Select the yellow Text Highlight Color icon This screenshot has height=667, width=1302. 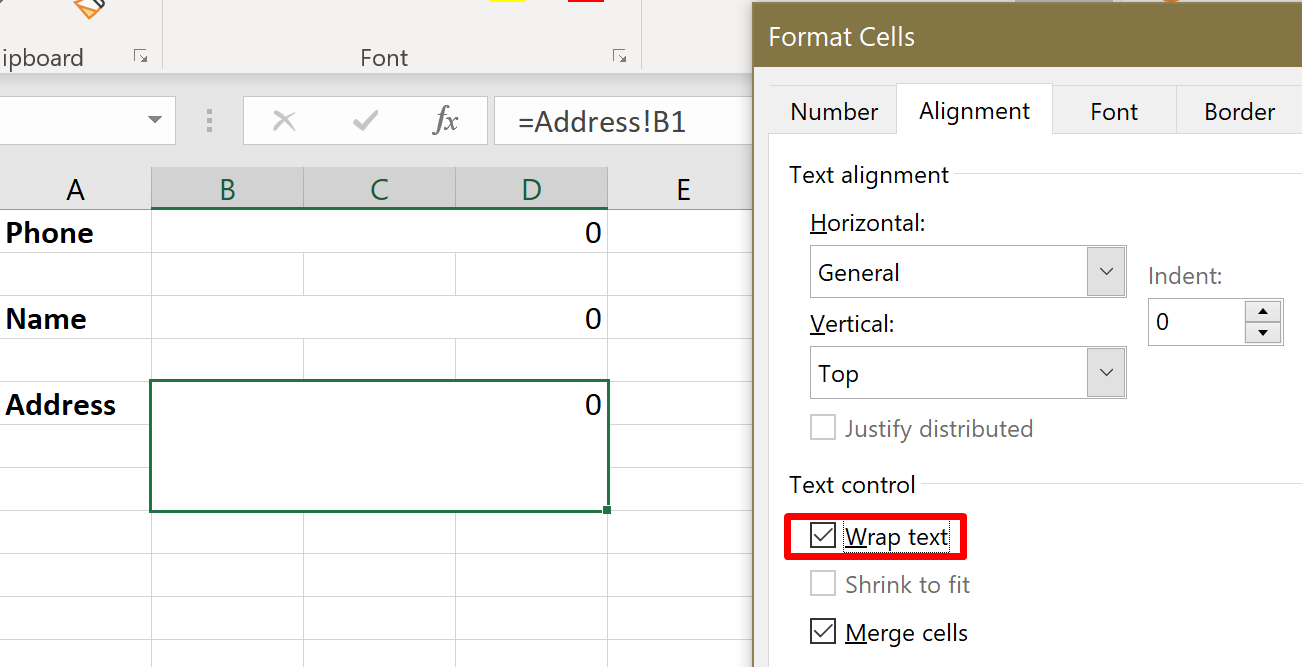point(507,3)
